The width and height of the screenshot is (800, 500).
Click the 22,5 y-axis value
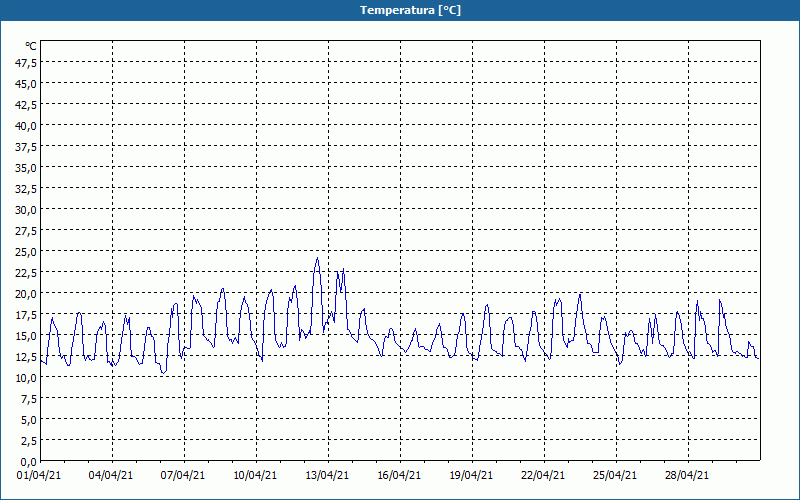[x=26, y=272]
